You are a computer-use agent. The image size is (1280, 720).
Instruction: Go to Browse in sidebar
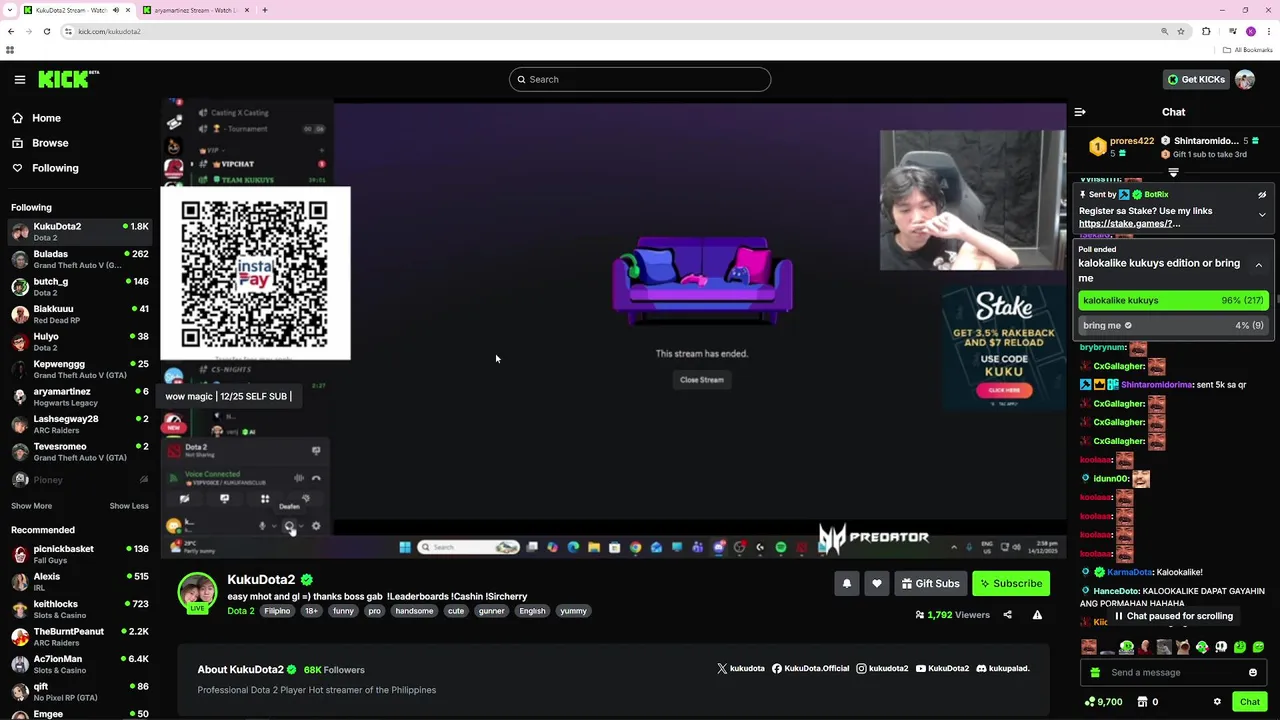pyautogui.click(x=50, y=143)
